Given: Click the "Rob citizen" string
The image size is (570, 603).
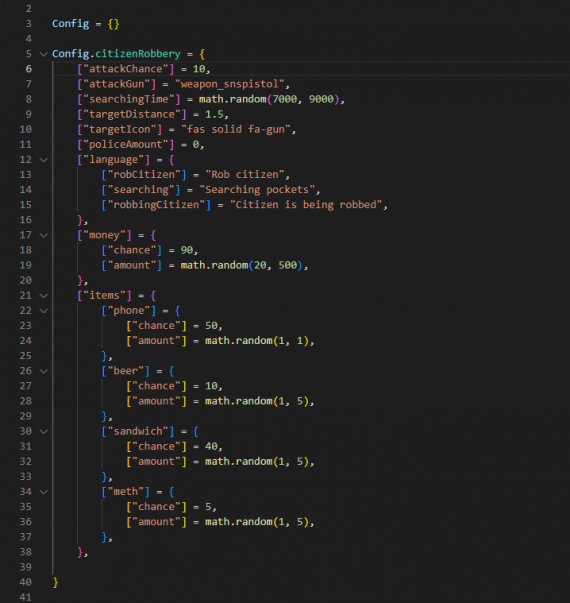Looking at the screenshot, I should [x=245, y=175].
